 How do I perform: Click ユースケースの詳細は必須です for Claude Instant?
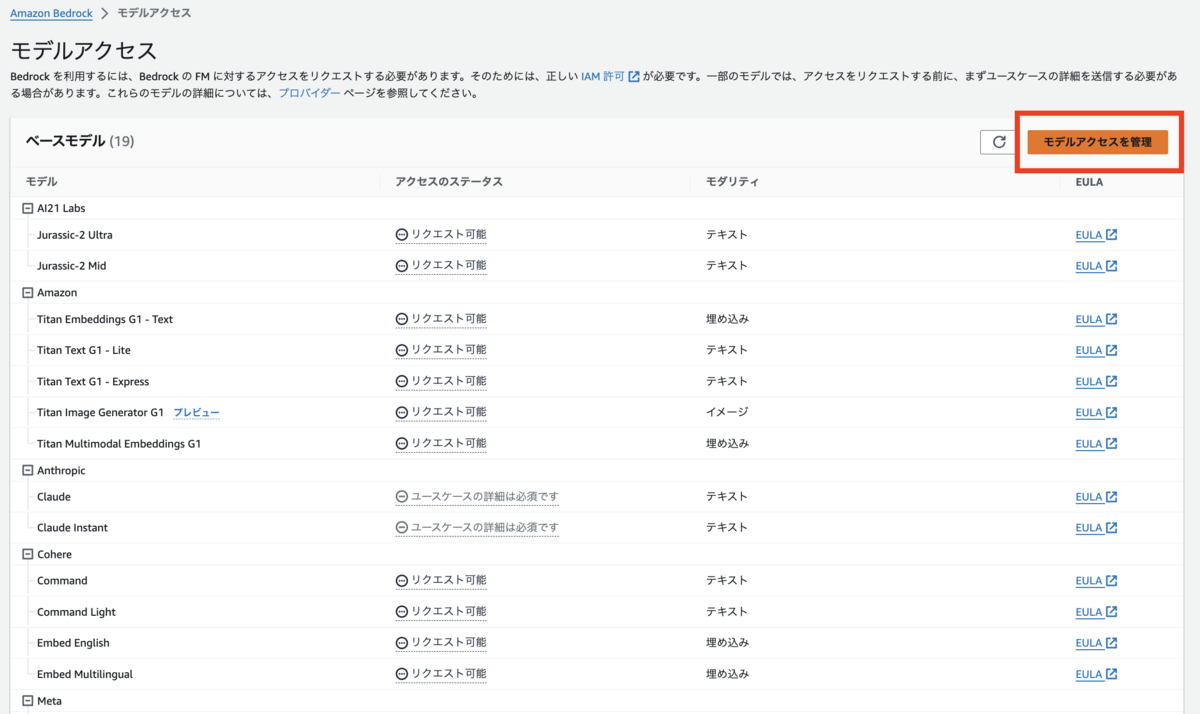tap(477, 527)
